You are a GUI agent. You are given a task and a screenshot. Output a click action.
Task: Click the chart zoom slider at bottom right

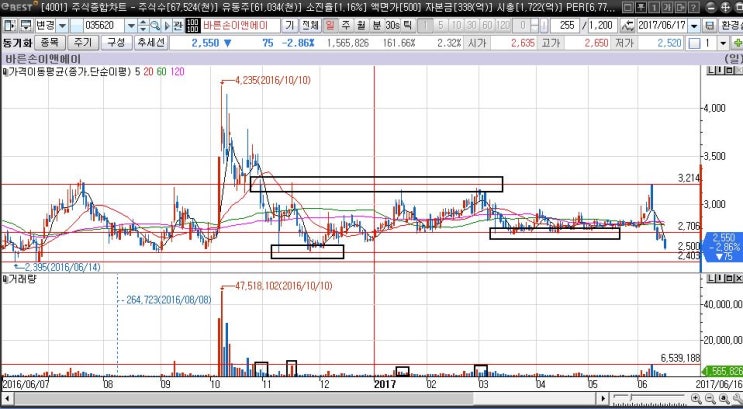point(649,398)
